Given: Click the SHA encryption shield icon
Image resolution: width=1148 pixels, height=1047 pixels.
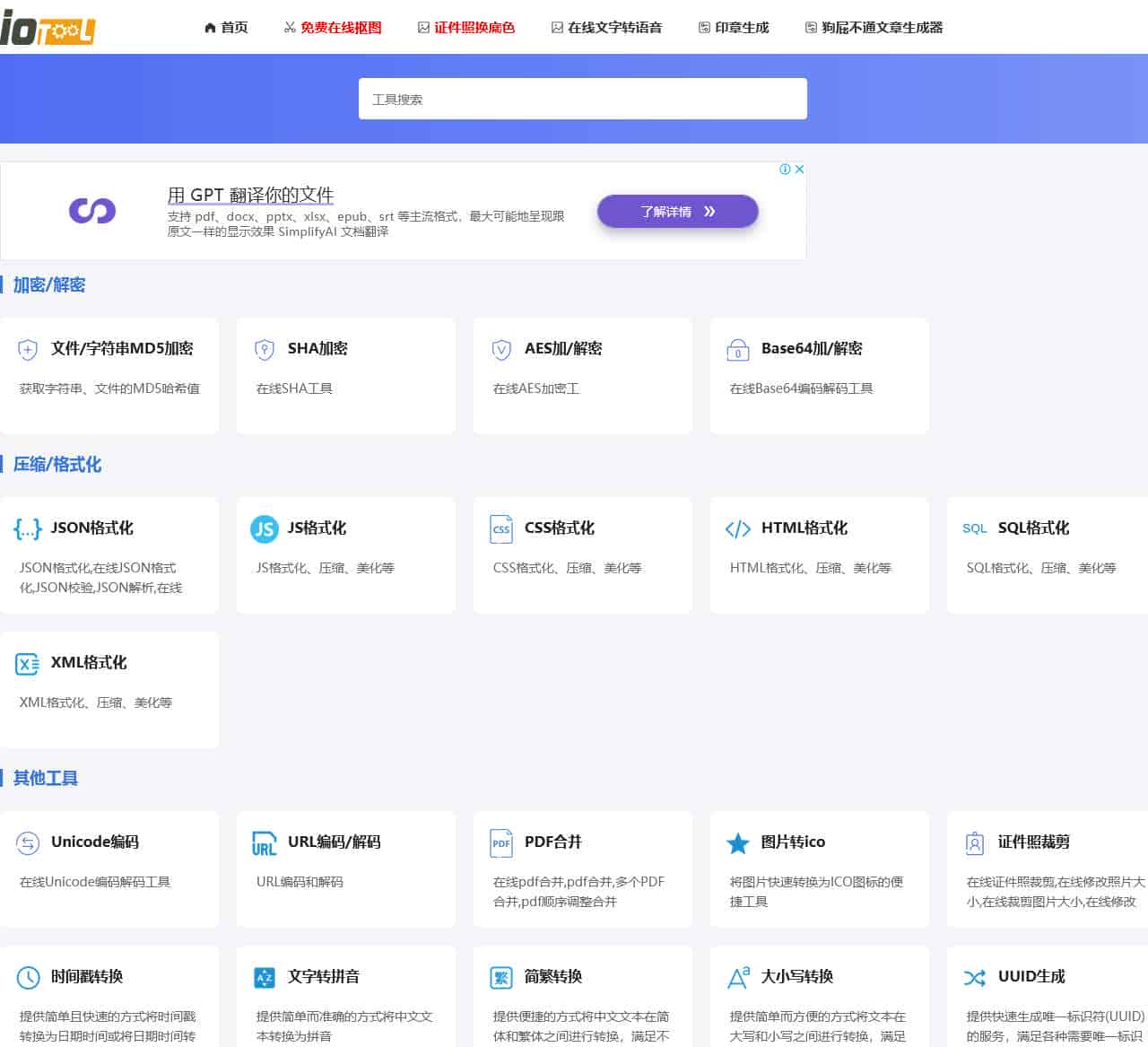Looking at the screenshot, I should [x=265, y=350].
